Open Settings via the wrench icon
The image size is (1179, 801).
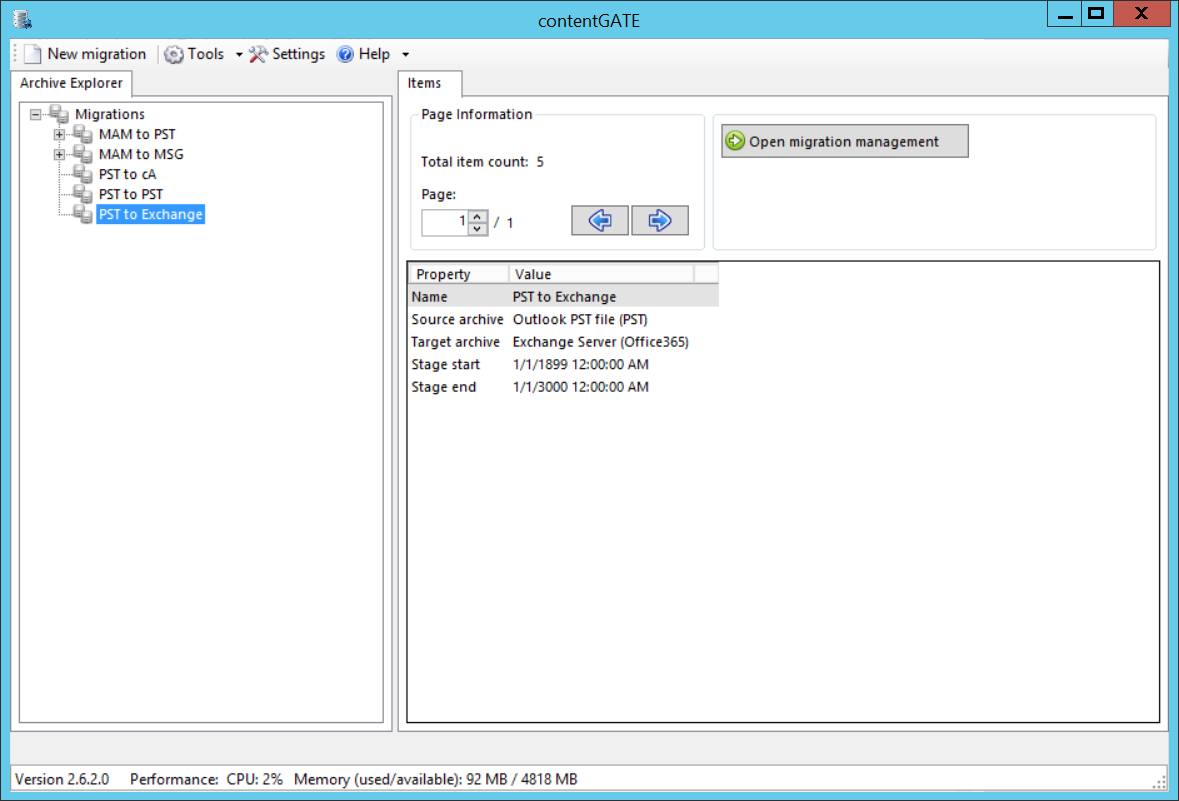(259, 54)
